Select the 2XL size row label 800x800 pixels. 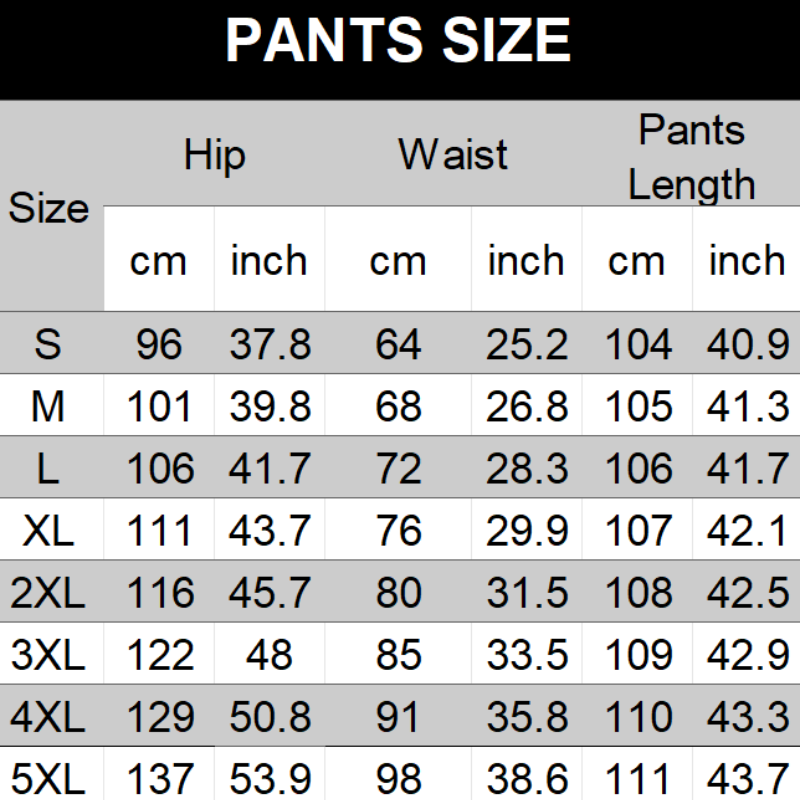(x=48, y=593)
